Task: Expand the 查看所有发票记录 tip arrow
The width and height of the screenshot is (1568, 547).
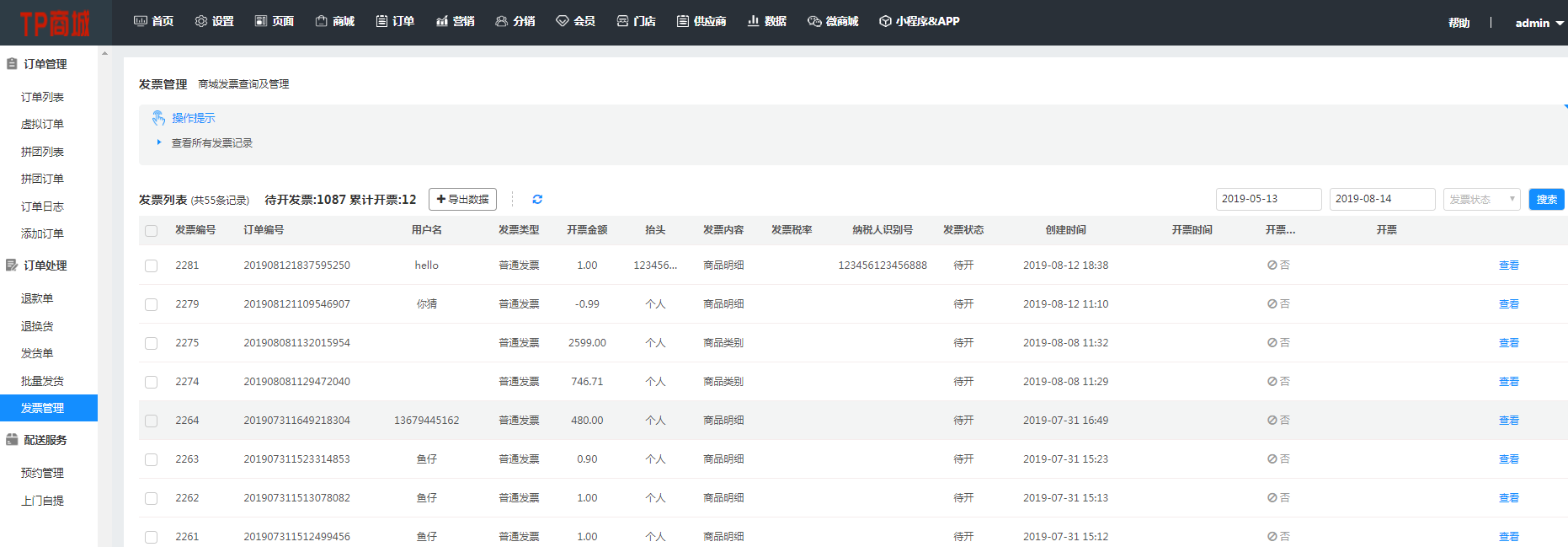Action: pyautogui.click(x=159, y=142)
